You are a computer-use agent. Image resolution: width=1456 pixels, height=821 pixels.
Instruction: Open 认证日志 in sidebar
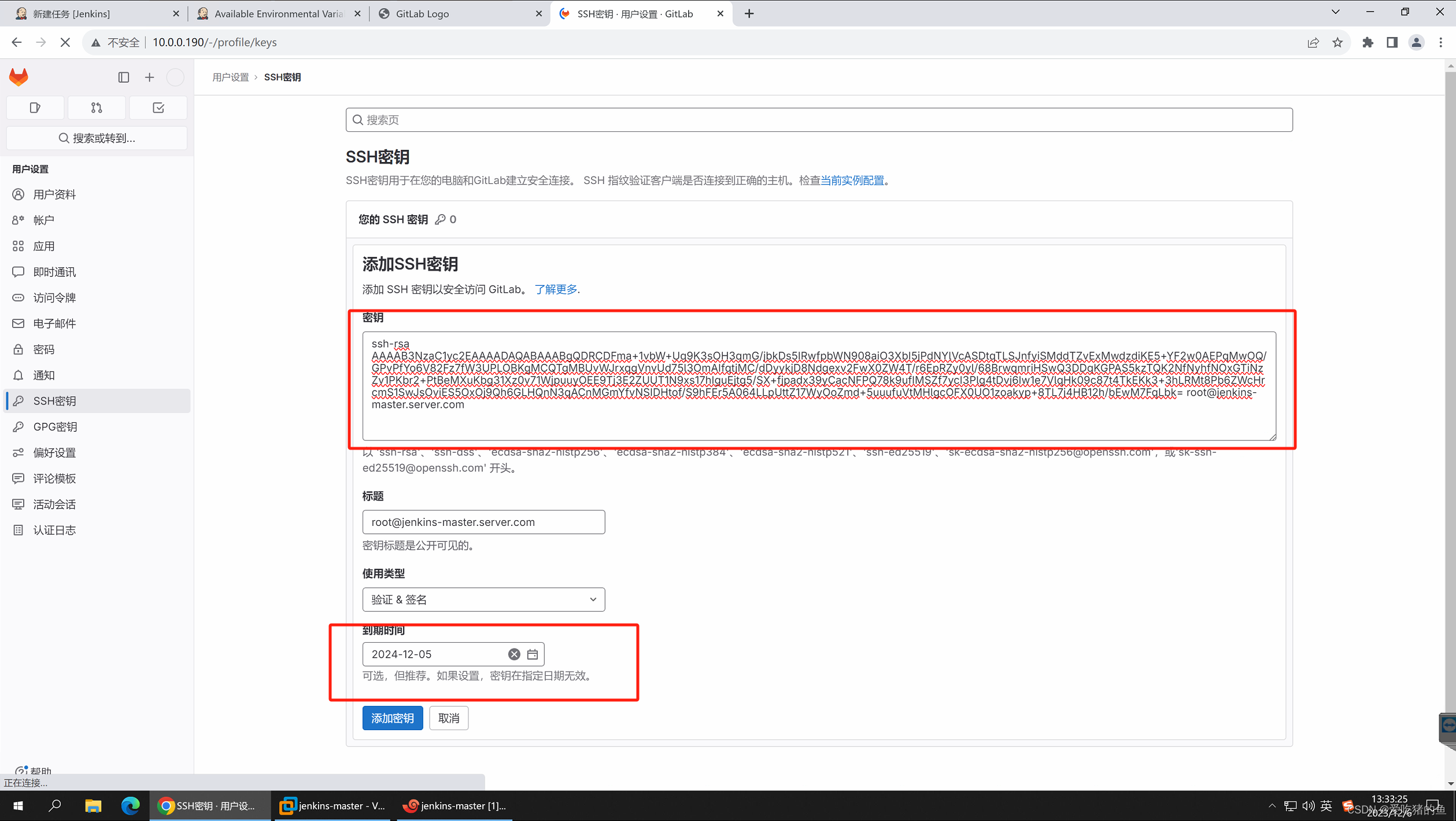tap(98, 530)
